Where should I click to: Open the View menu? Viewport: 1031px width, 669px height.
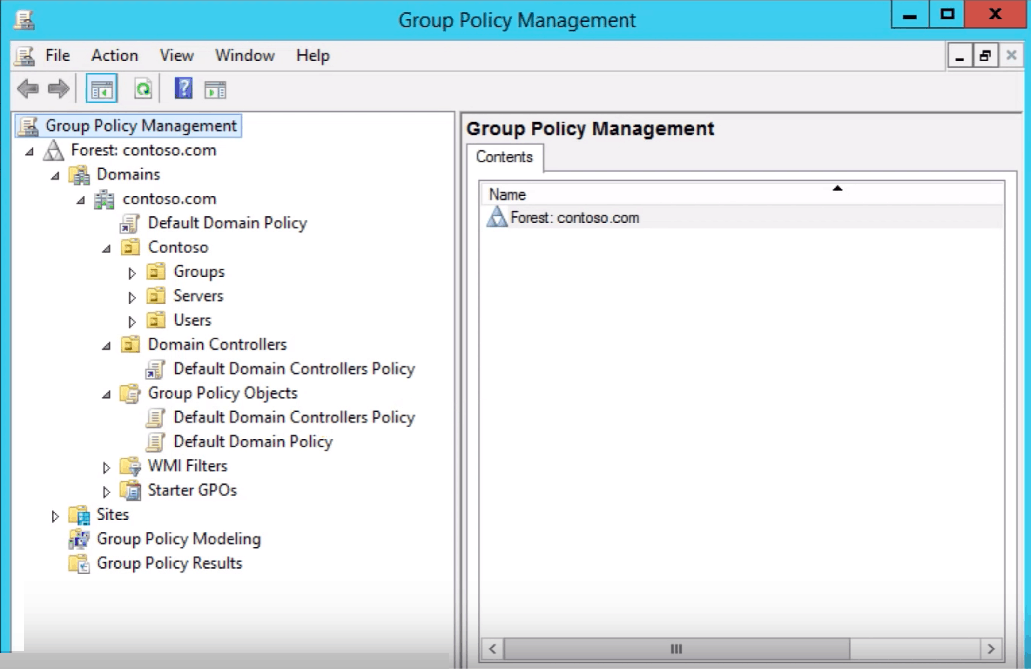pos(176,55)
